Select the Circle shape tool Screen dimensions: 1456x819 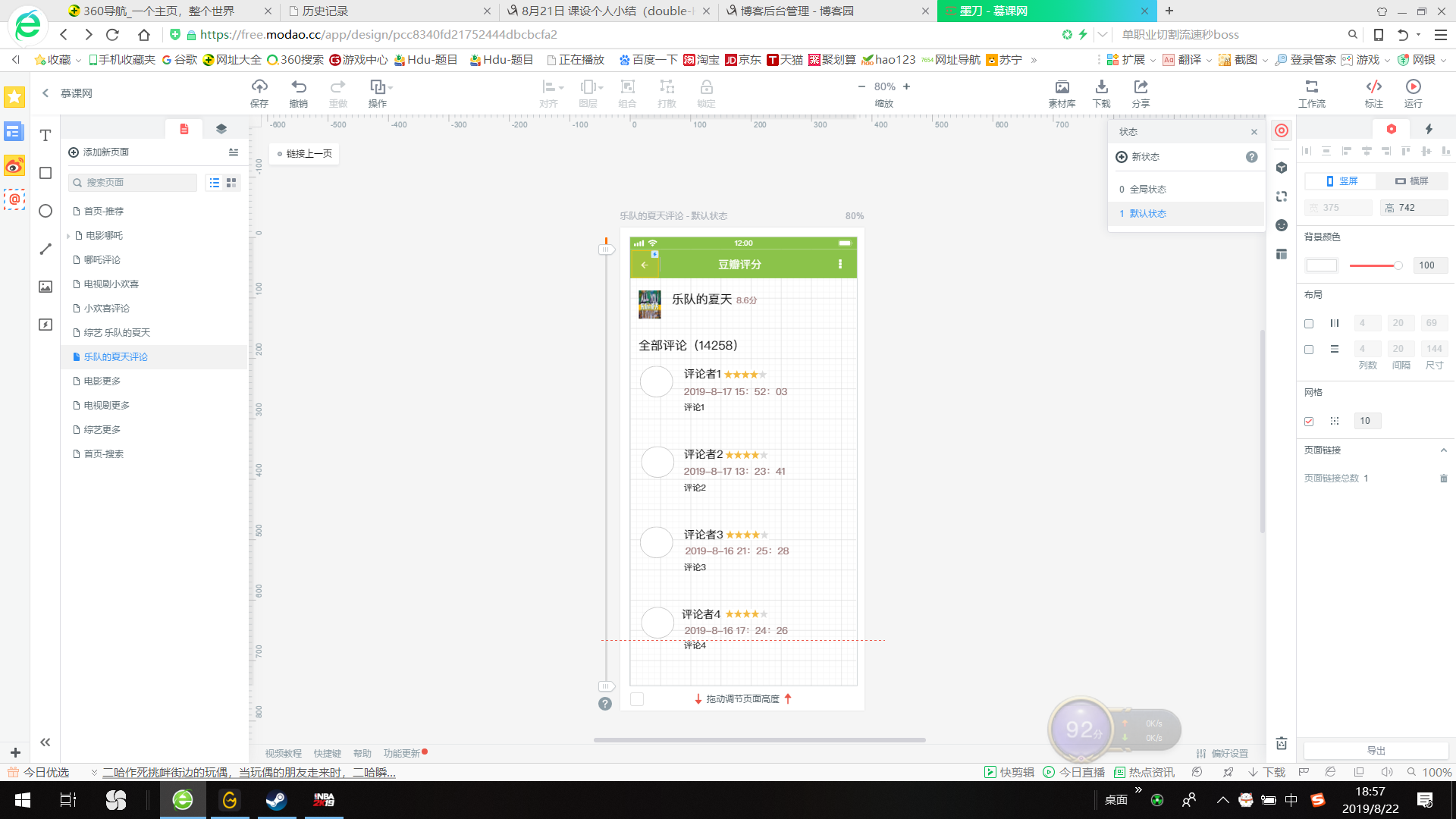pos(45,212)
